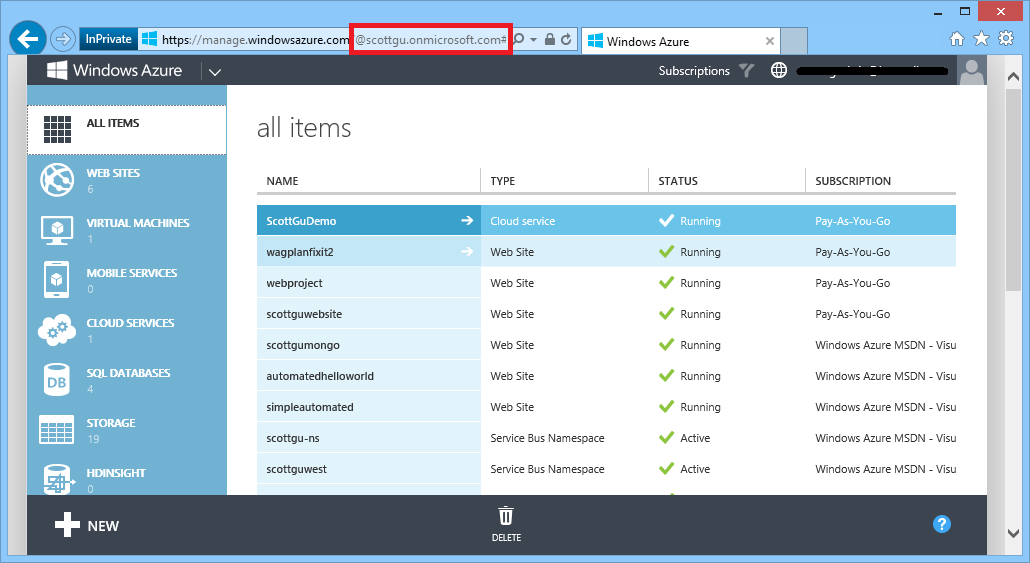Screen dimensions: 1030x563
Task: Expand the chevron next to Windows Azure
Action: tap(215, 72)
